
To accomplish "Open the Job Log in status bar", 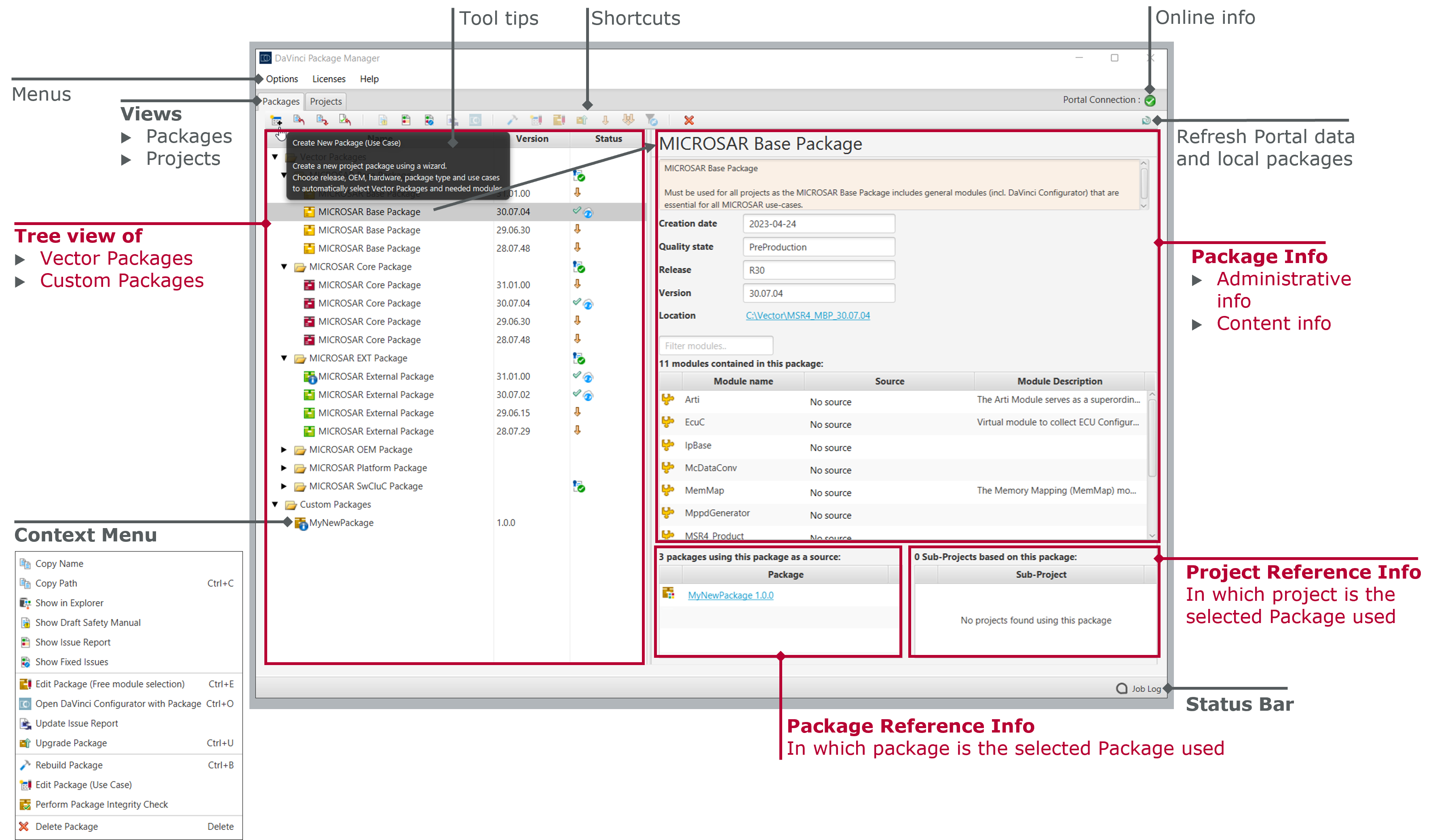I will [1139, 688].
